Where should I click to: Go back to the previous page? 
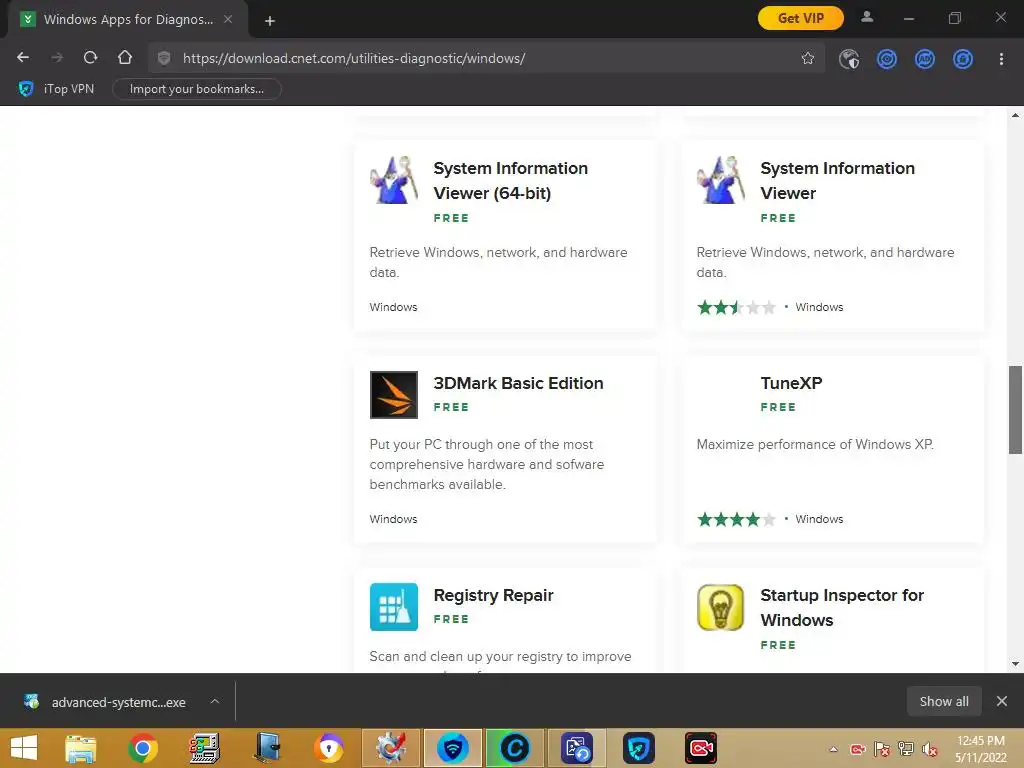click(23, 57)
